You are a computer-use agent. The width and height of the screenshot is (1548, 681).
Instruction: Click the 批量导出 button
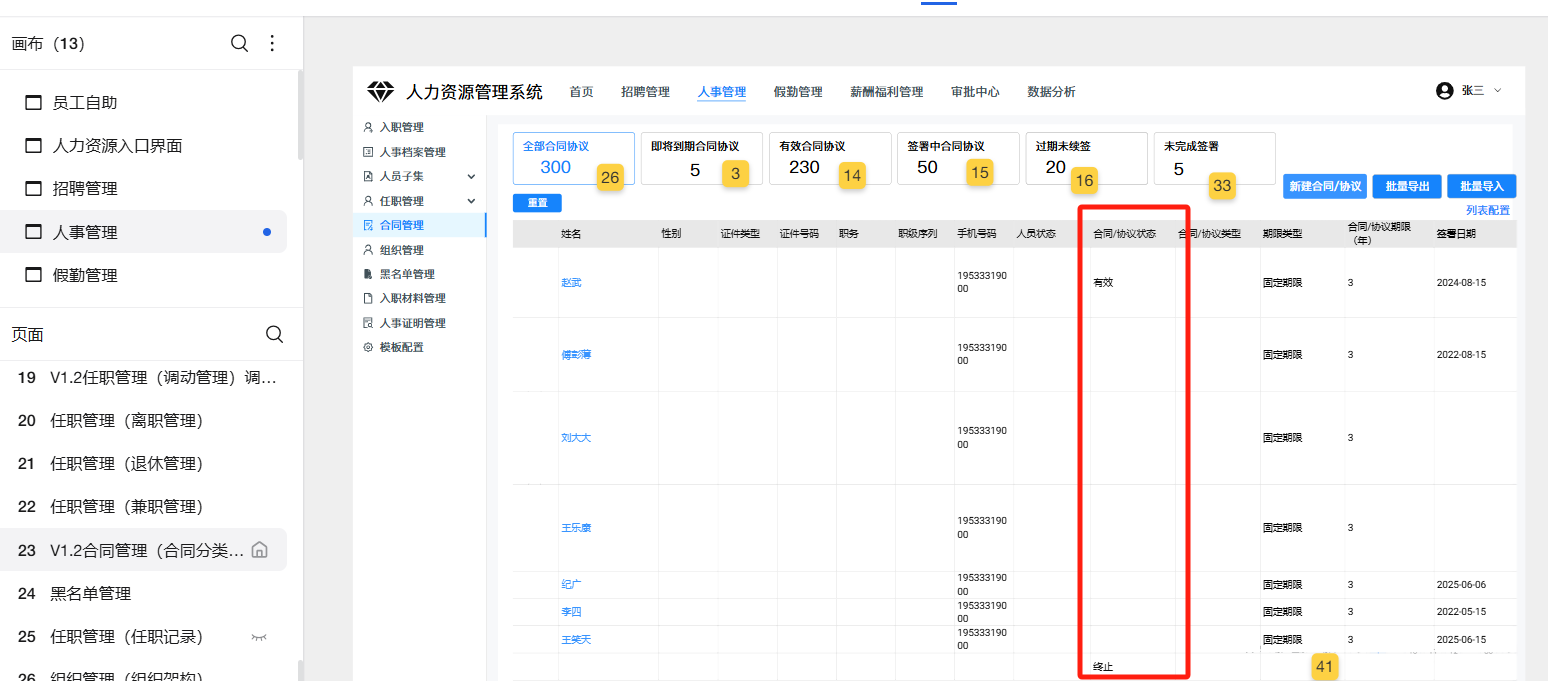click(1406, 186)
